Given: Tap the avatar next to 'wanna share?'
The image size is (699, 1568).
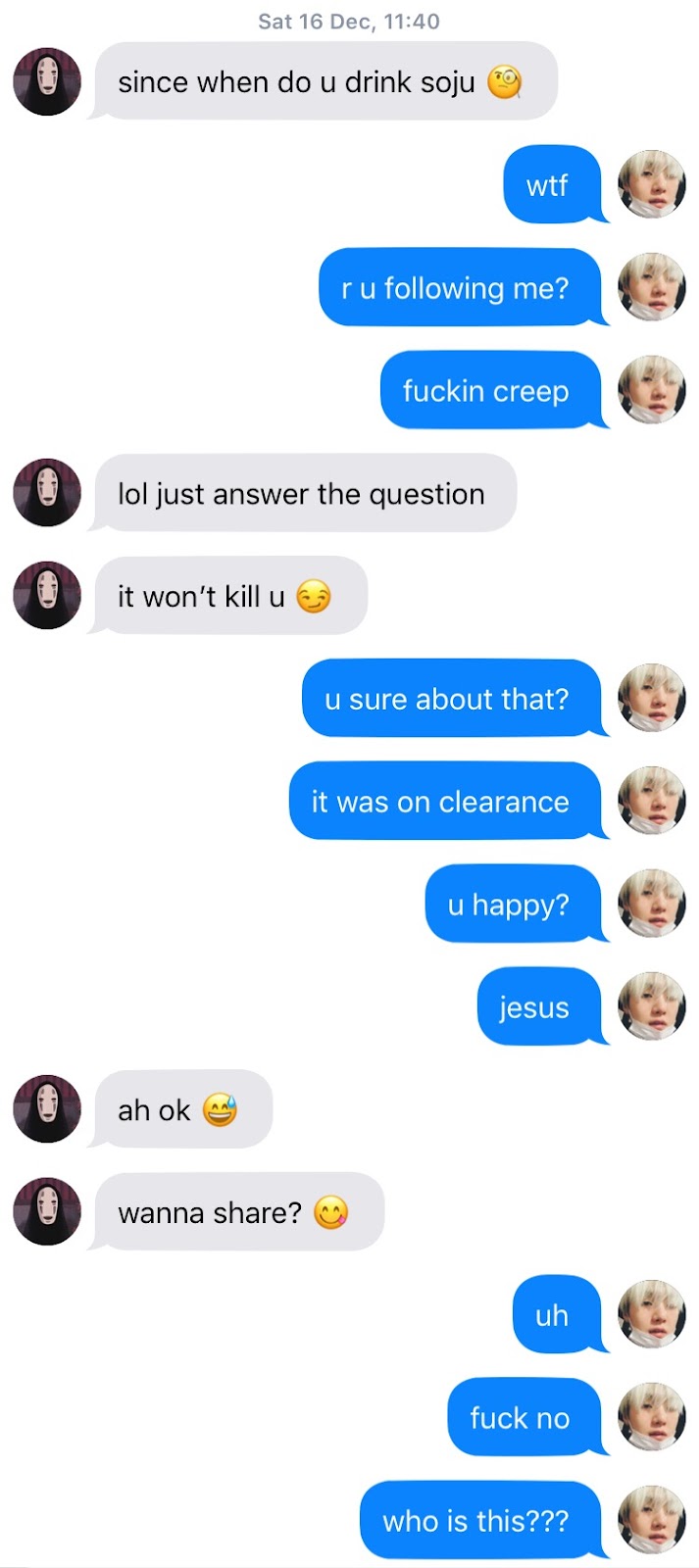Looking at the screenshot, I should [x=47, y=1211].
